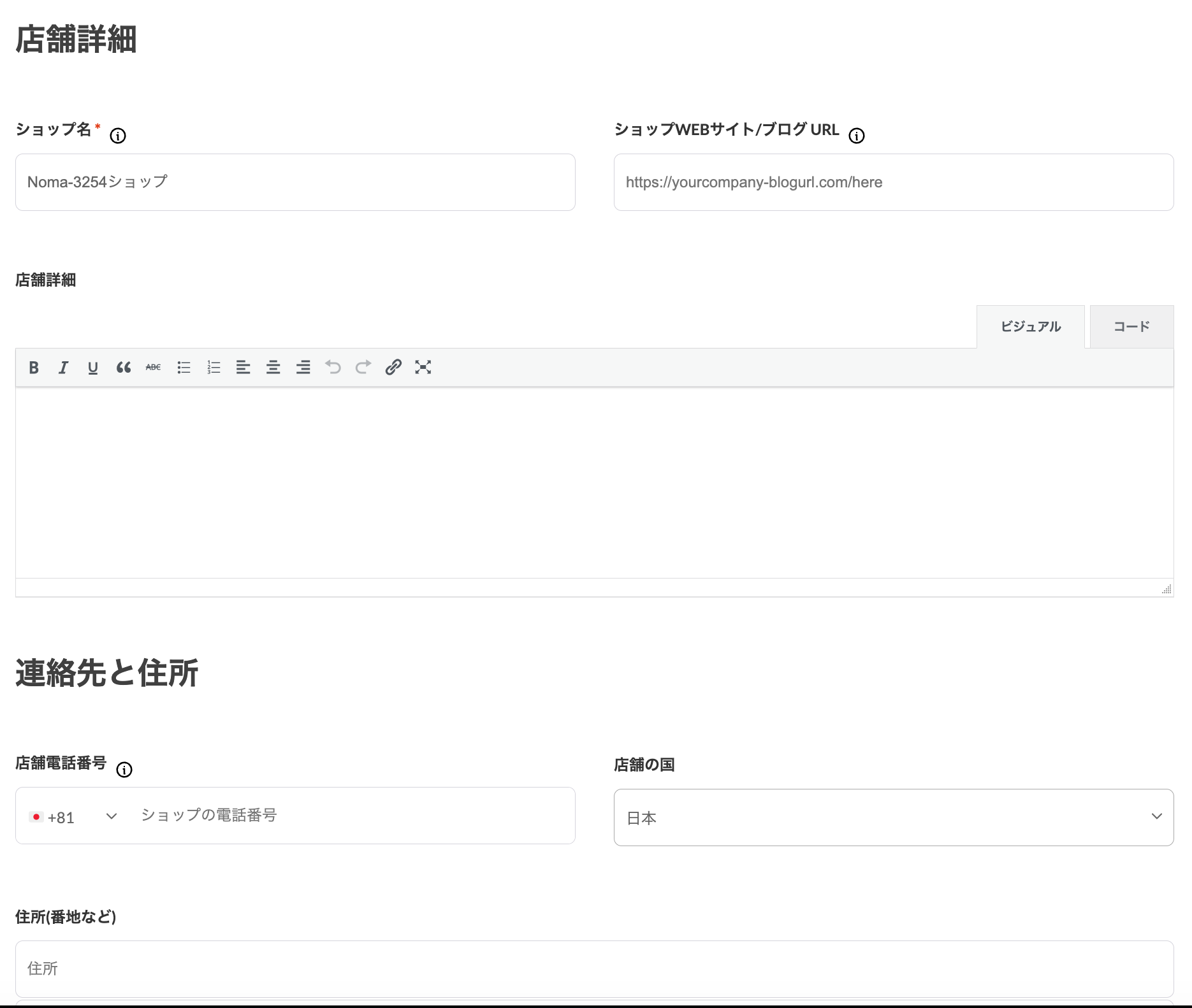Toggle bold formatting in the editor toolbar
1192x1008 pixels.
pyautogui.click(x=34, y=368)
